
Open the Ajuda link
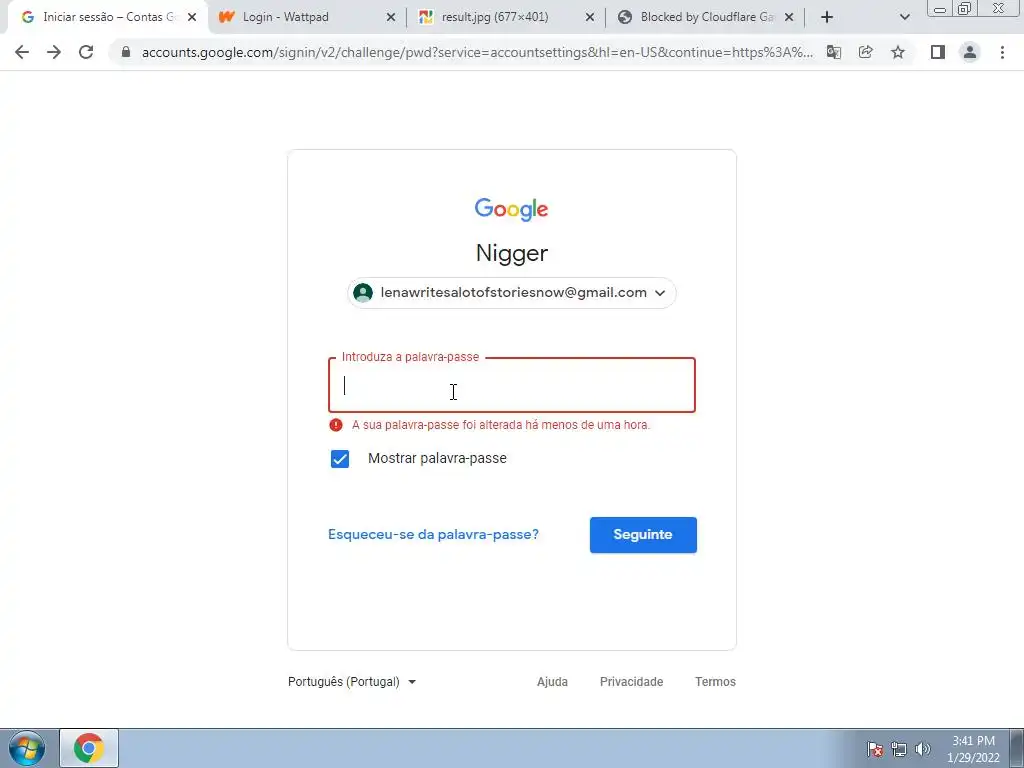[x=552, y=682]
